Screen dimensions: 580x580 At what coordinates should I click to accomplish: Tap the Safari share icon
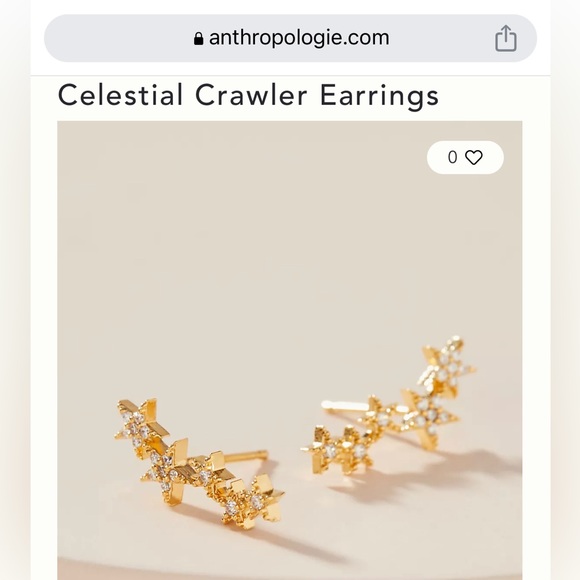506,38
